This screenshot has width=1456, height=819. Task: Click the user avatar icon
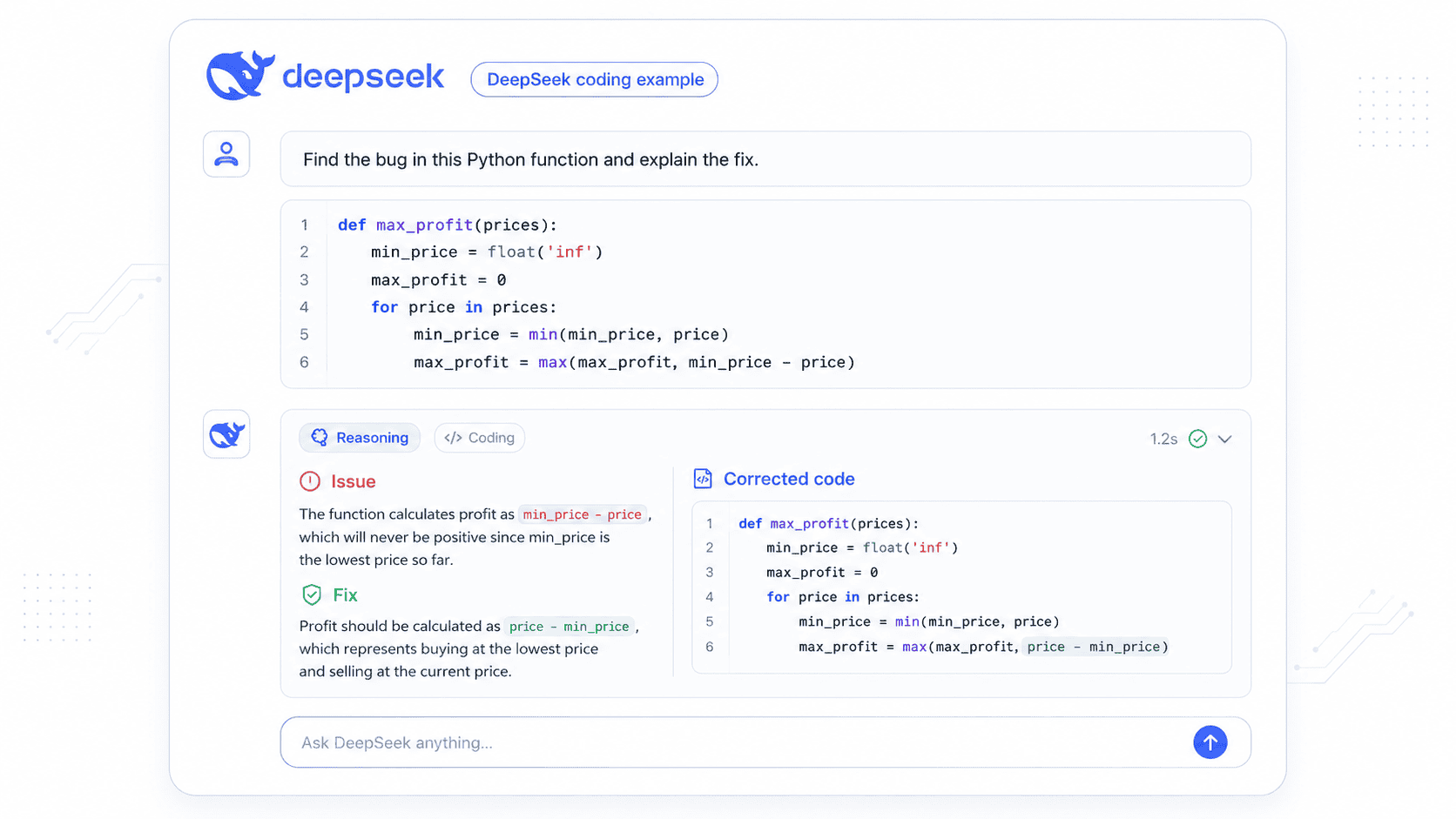point(226,154)
